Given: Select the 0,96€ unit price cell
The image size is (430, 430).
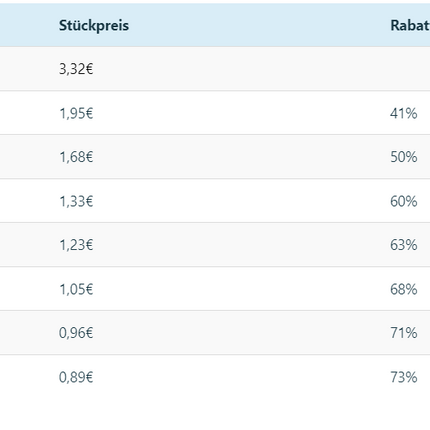Looking at the screenshot, I should point(76,333).
